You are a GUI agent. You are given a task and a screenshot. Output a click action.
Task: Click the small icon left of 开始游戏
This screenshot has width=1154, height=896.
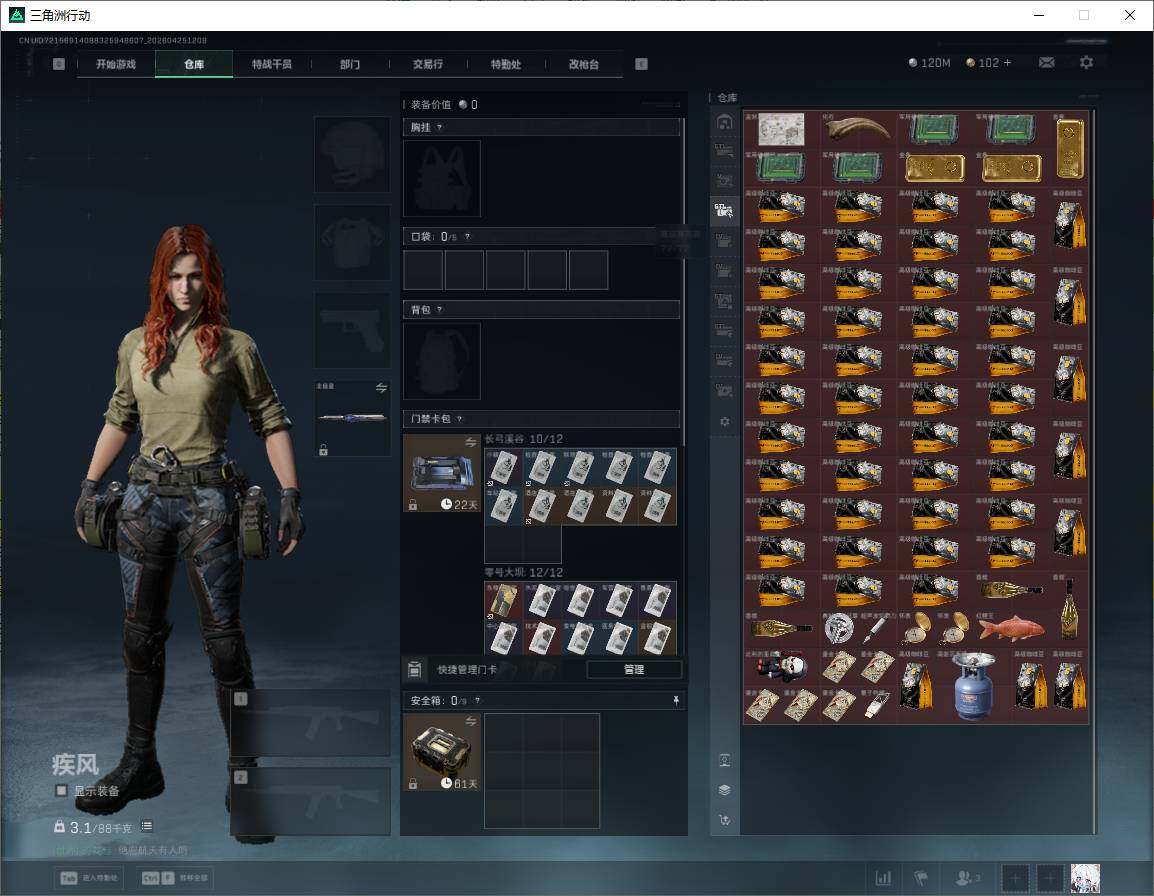59,64
